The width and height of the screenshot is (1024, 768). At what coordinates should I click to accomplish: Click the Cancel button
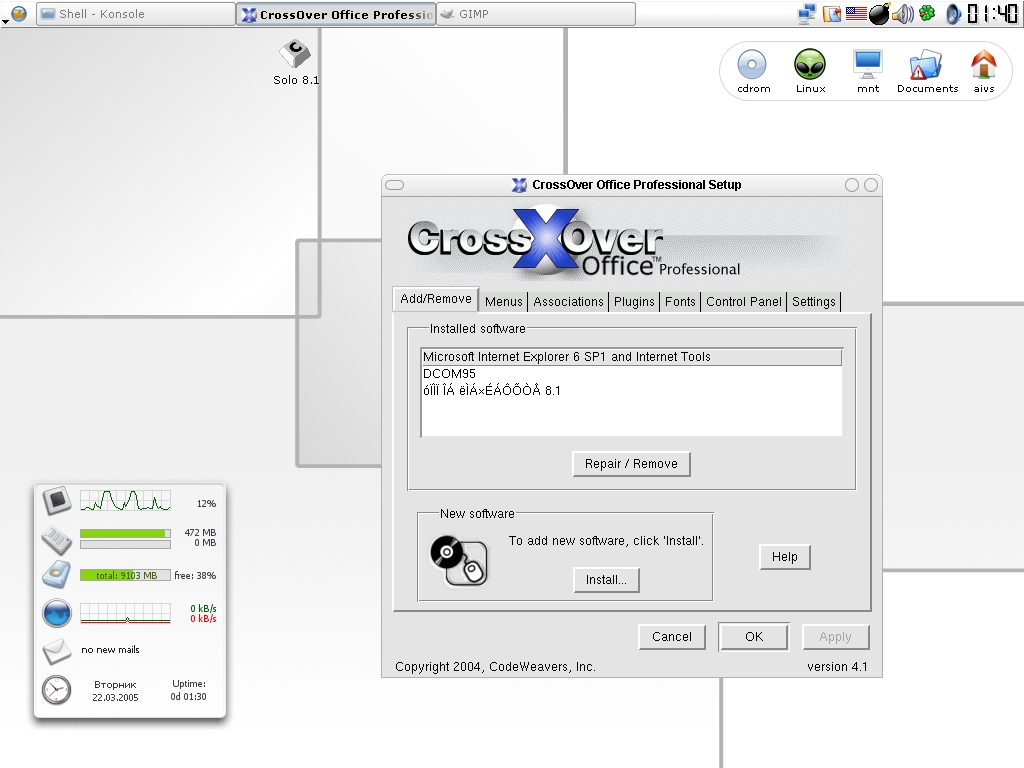(x=671, y=637)
